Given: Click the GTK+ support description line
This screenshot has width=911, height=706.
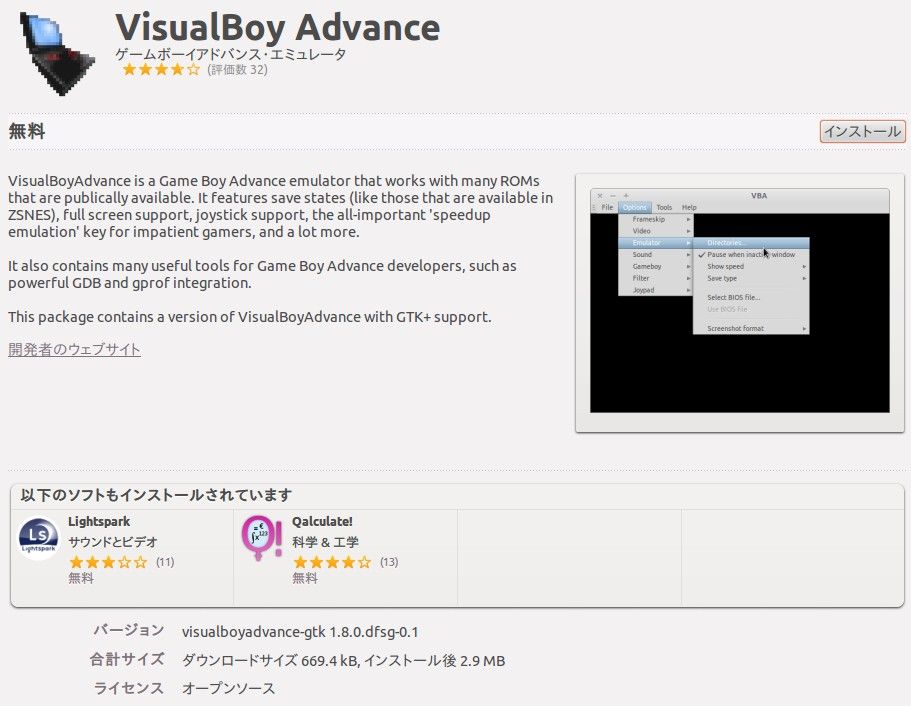Looking at the screenshot, I should click(x=250, y=317).
